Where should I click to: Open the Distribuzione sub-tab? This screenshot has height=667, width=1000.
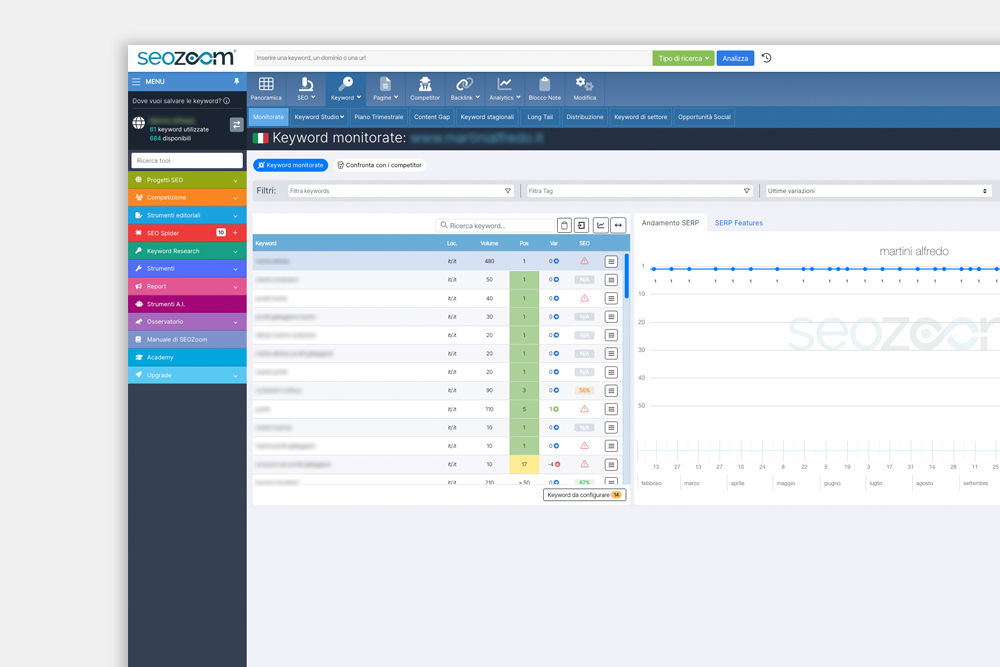[585, 117]
